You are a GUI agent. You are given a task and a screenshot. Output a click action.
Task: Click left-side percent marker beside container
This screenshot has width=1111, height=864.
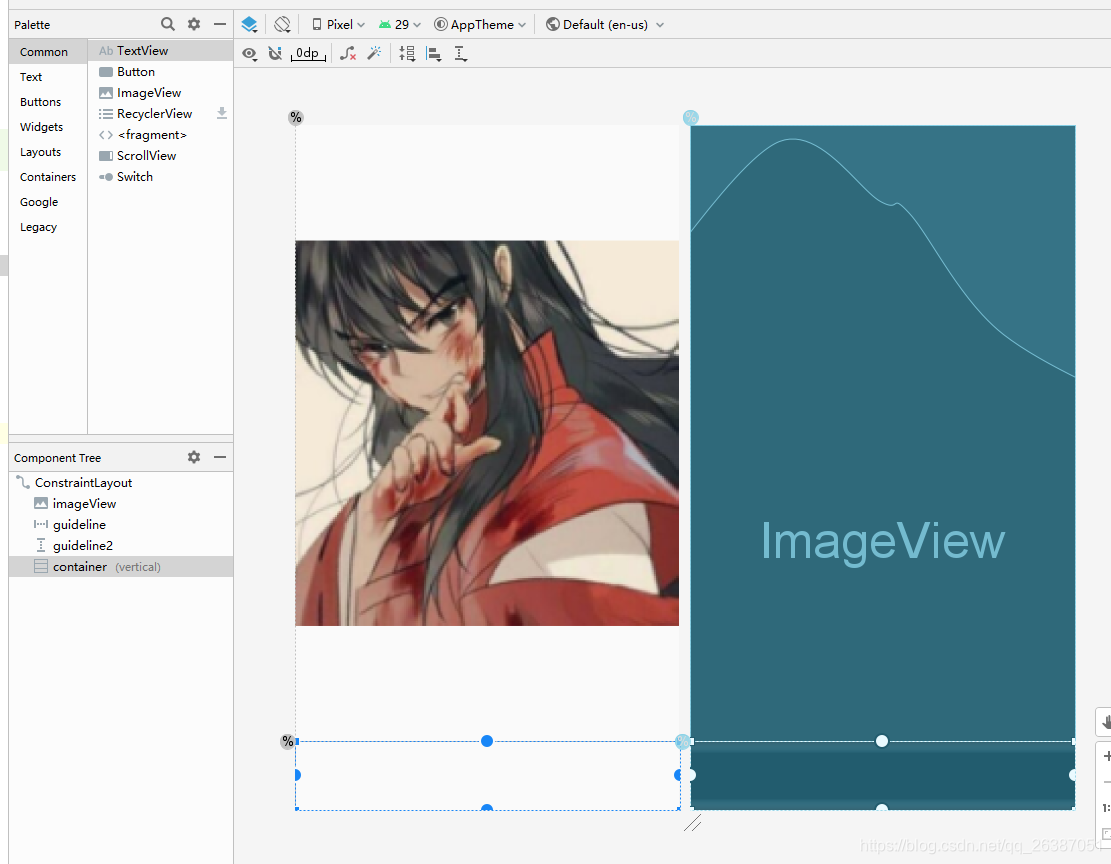tap(288, 741)
